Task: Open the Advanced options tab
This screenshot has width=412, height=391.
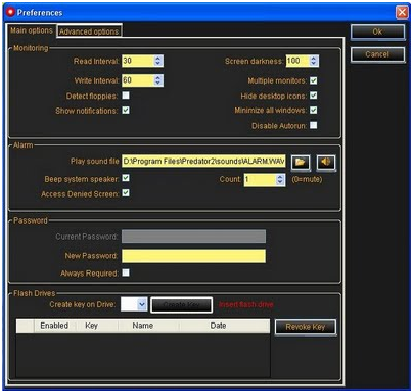Action: (x=89, y=31)
